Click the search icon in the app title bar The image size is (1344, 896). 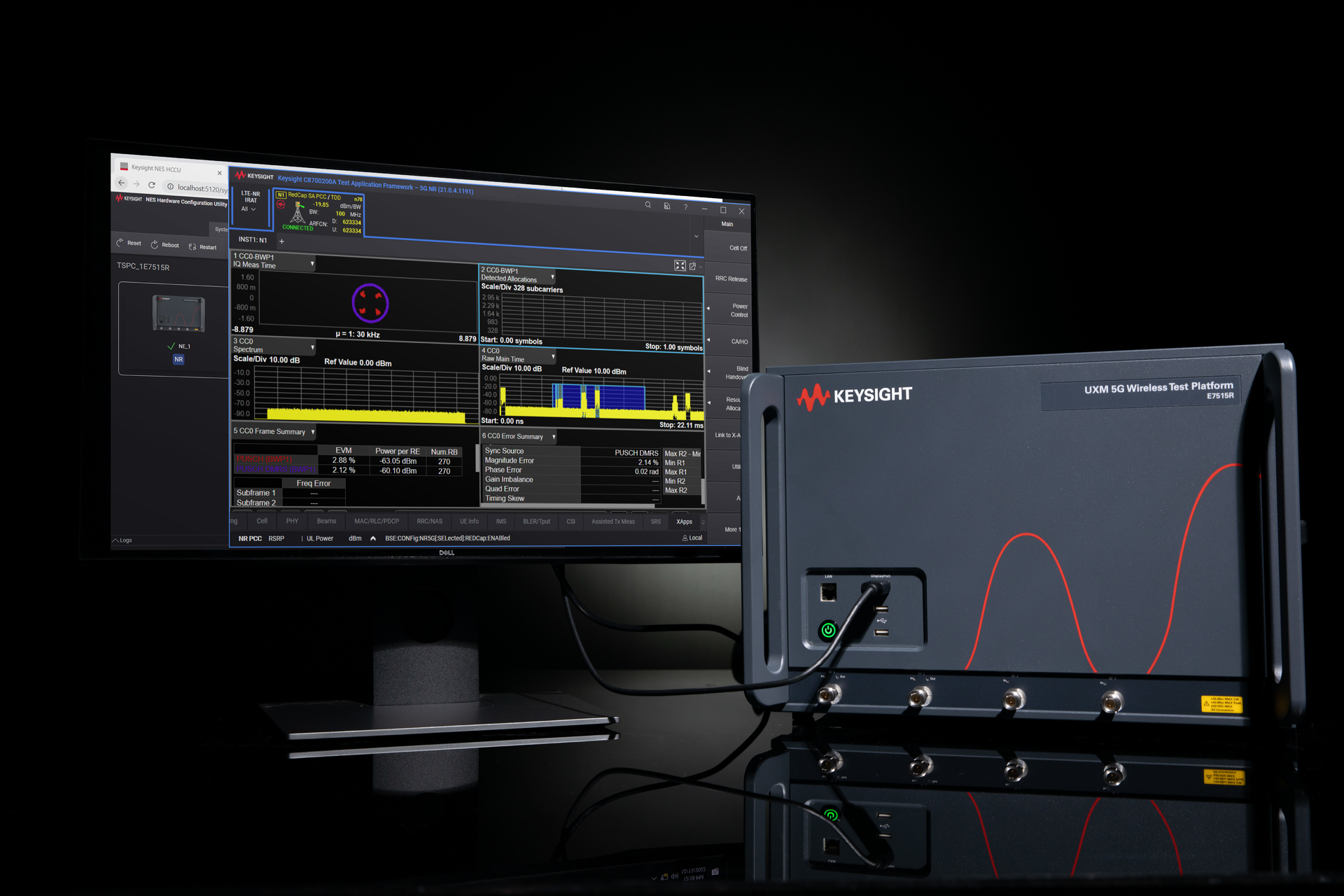(647, 204)
